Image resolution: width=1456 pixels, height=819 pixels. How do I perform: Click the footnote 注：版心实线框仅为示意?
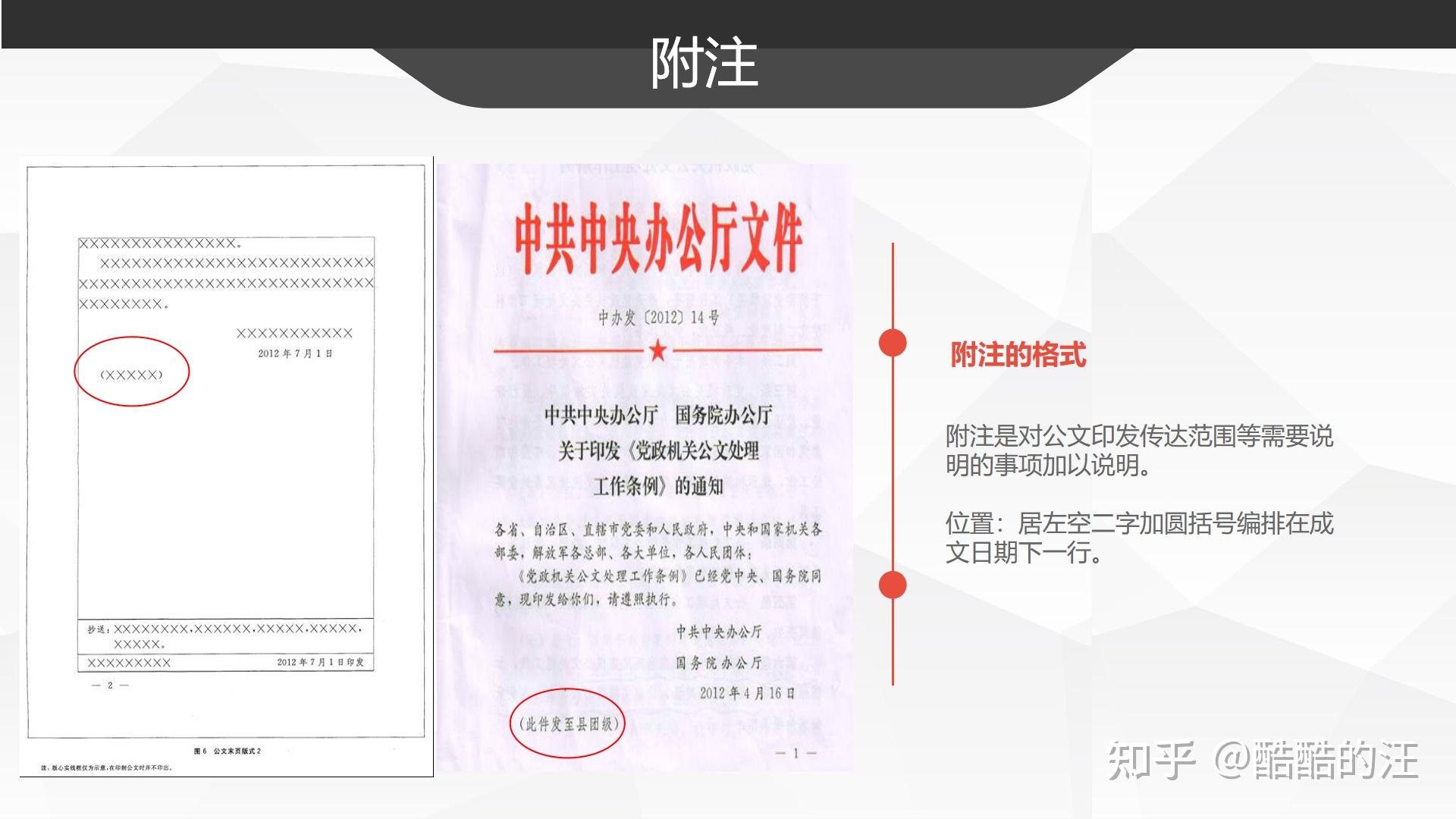(107, 767)
